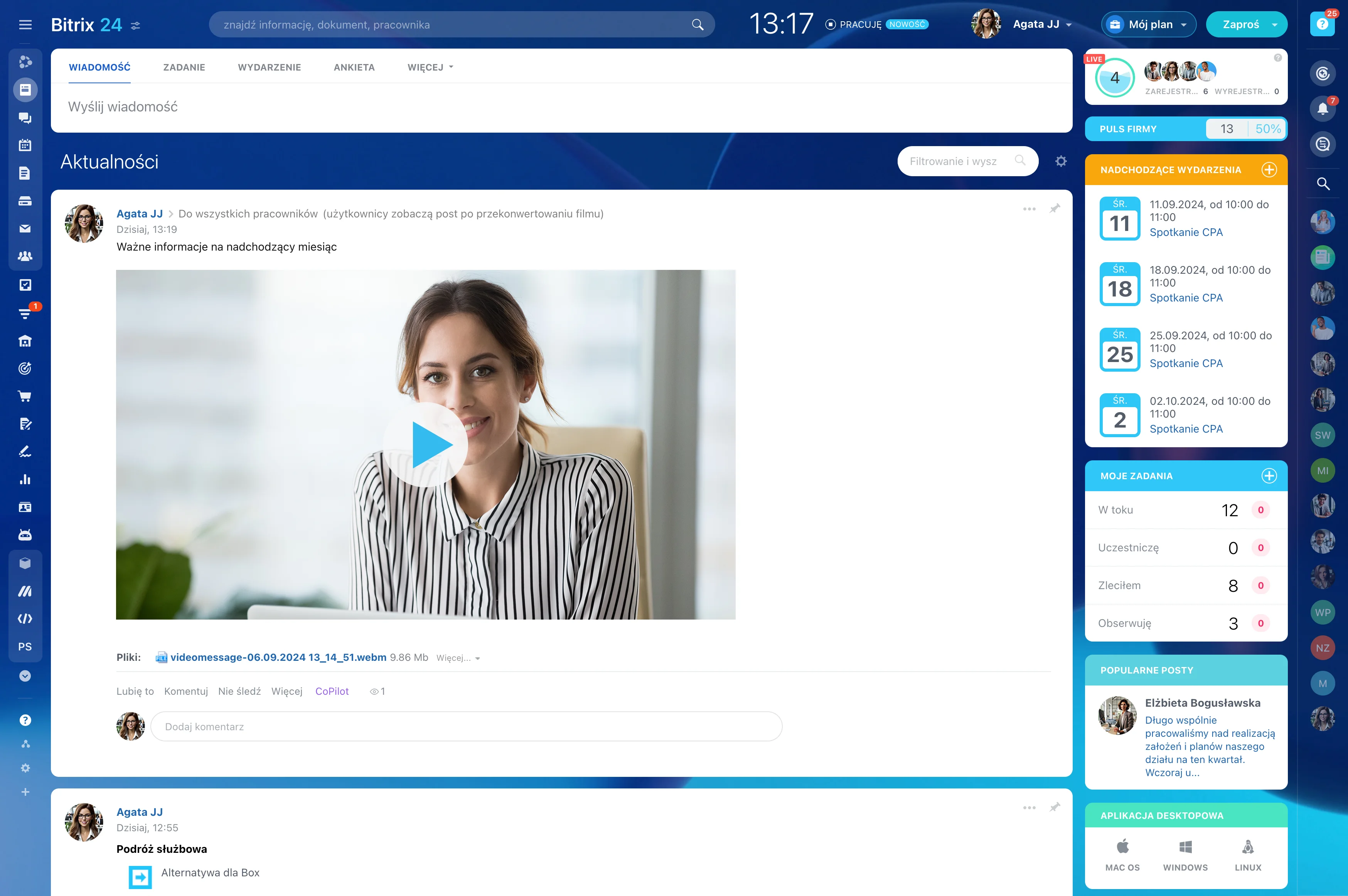Play the video in the post
Screen dimensions: 1348x896
[x=426, y=445]
